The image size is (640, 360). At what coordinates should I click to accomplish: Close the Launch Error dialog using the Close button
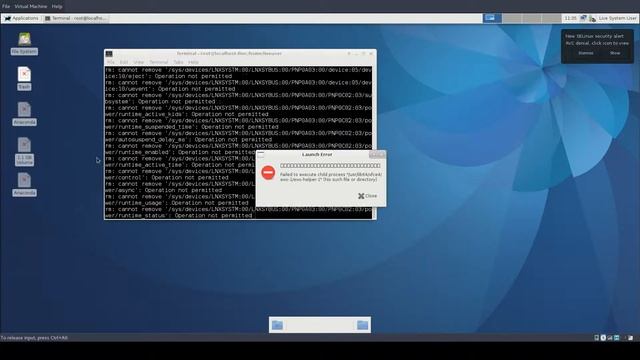point(368,196)
